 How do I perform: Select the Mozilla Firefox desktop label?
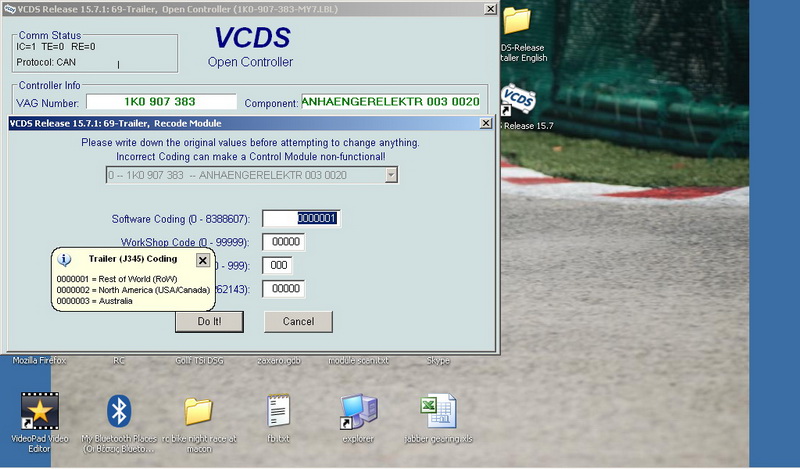tap(39, 360)
